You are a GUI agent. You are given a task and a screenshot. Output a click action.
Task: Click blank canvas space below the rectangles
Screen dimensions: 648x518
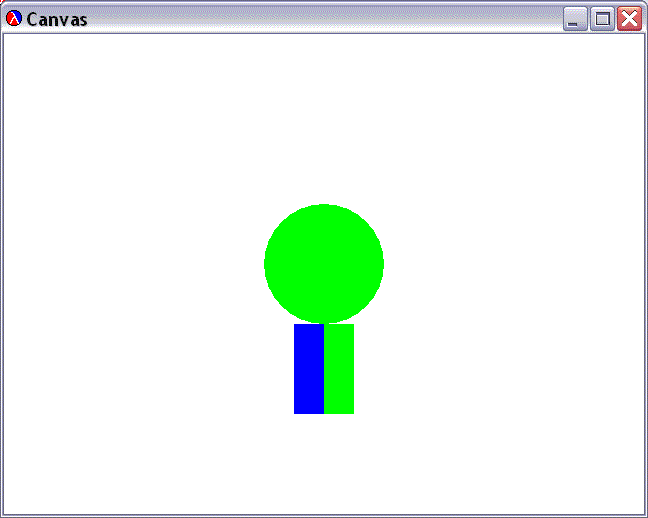click(x=324, y=465)
